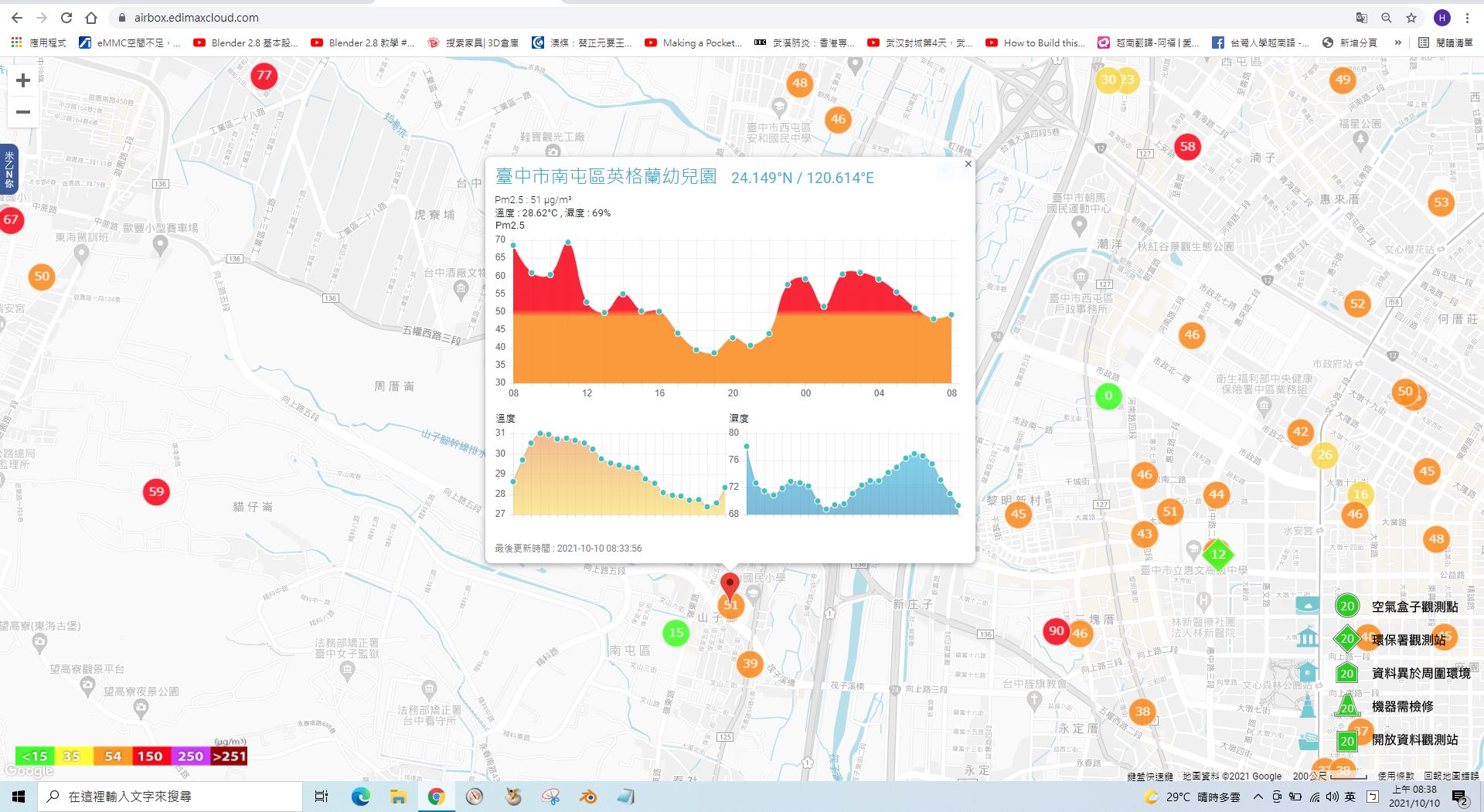Open the 應用程式 apps shortcut
Image resolution: width=1484 pixels, height=812 pixels.
tap(39, 42)
